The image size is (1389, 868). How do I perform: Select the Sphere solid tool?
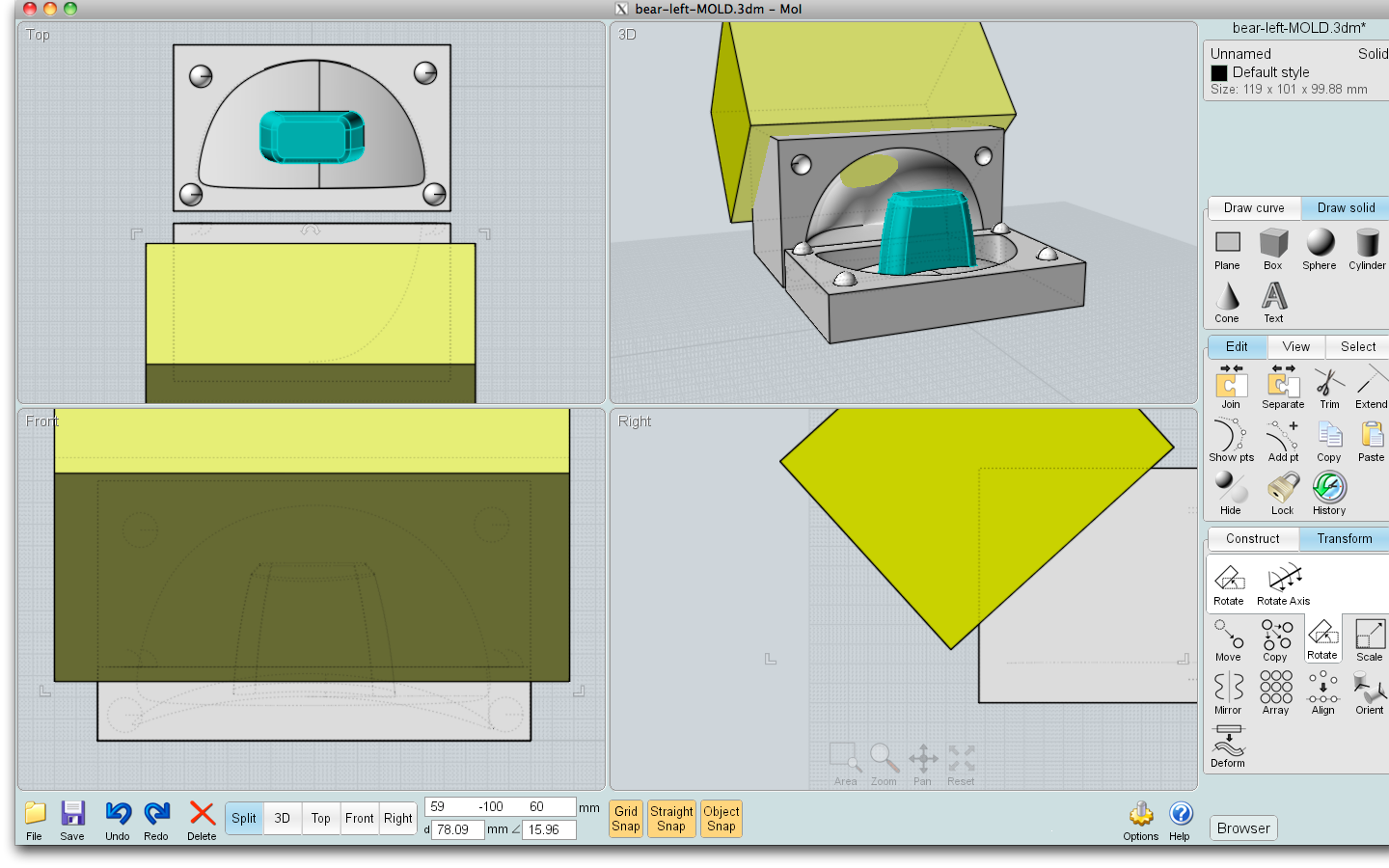(1320, 250)
